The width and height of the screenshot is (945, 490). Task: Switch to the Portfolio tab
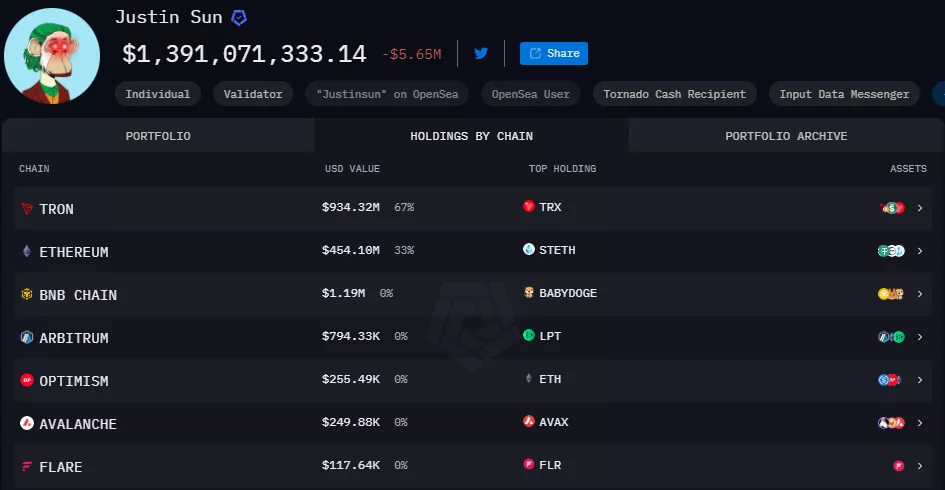[158, 136]
